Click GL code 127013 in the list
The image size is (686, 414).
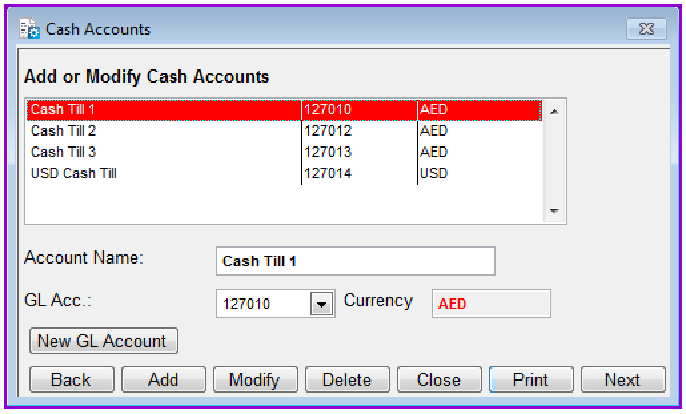(328, 152)
